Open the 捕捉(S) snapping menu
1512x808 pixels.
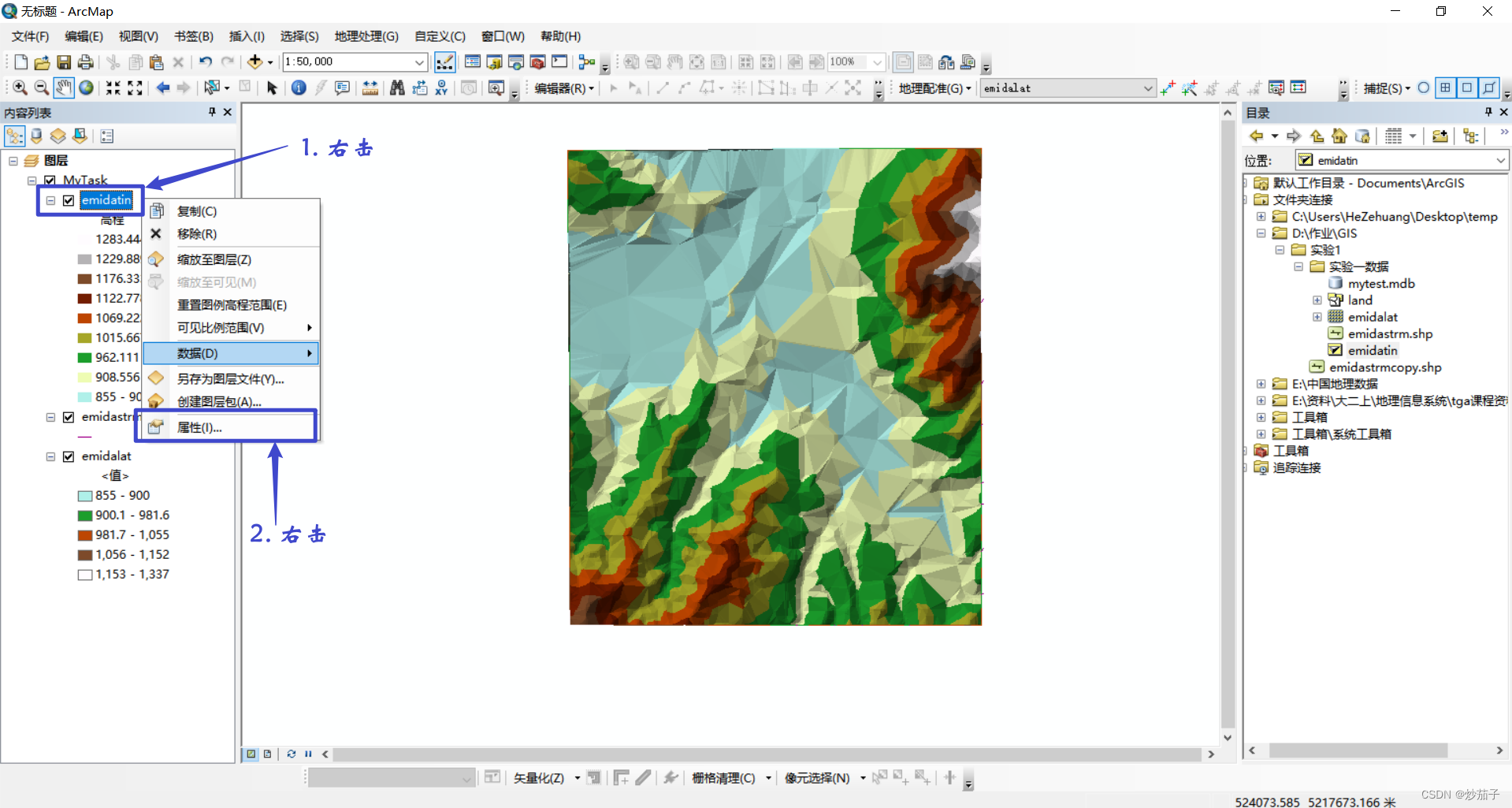pos(1387,88)
